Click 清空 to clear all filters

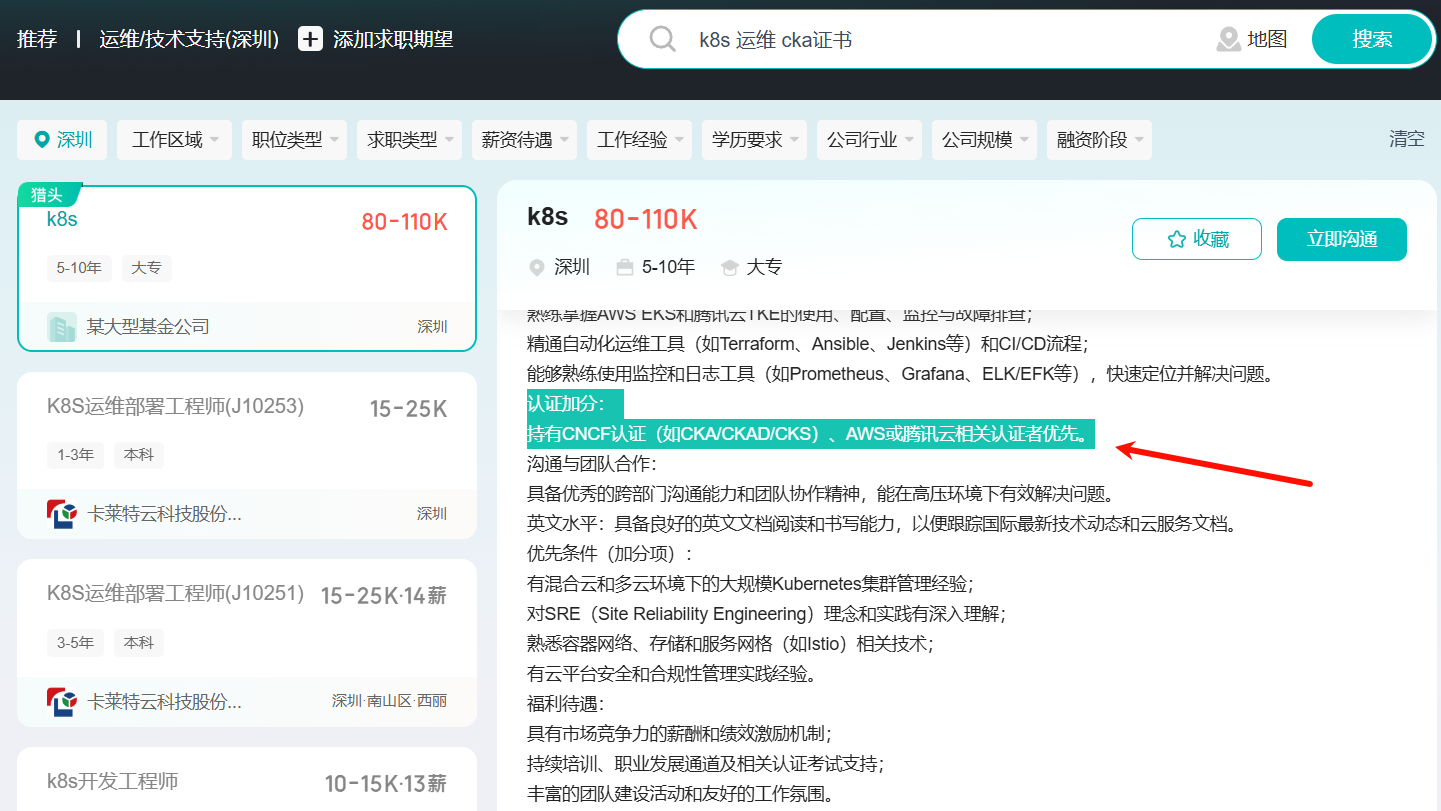click(1407, 139)
